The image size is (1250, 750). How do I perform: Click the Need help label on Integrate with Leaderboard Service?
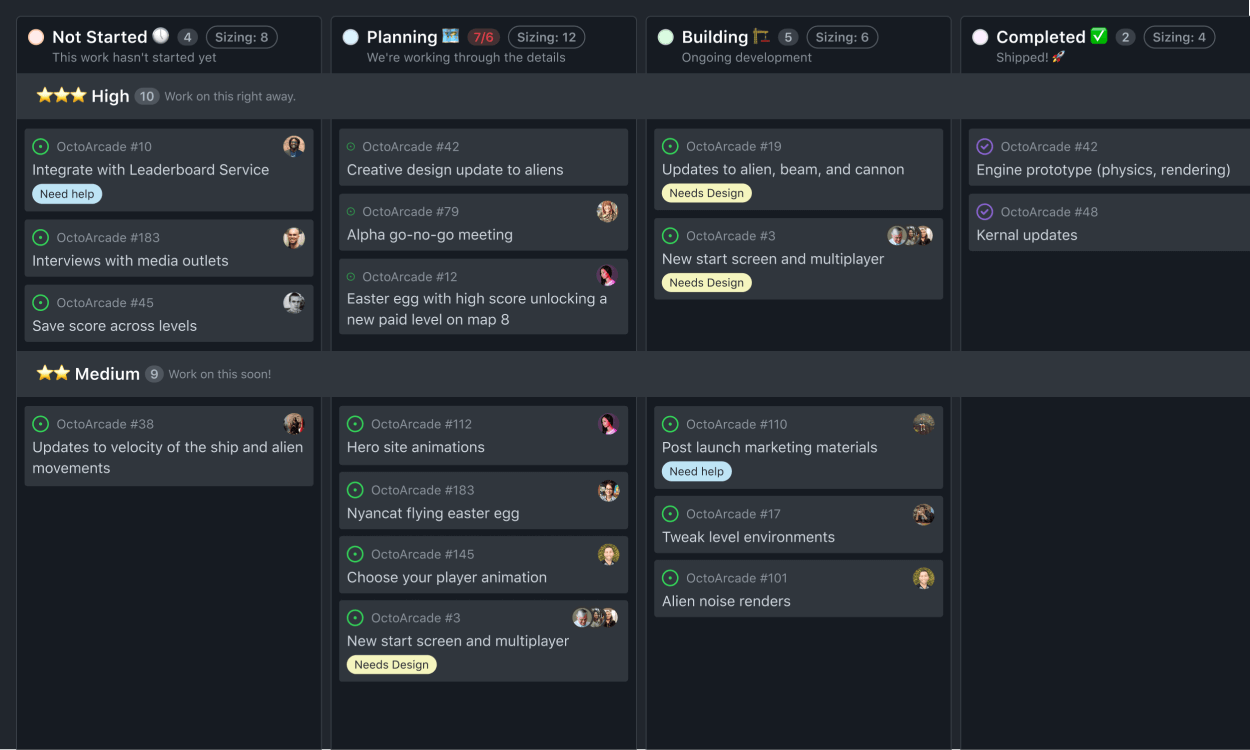(67, 193)
